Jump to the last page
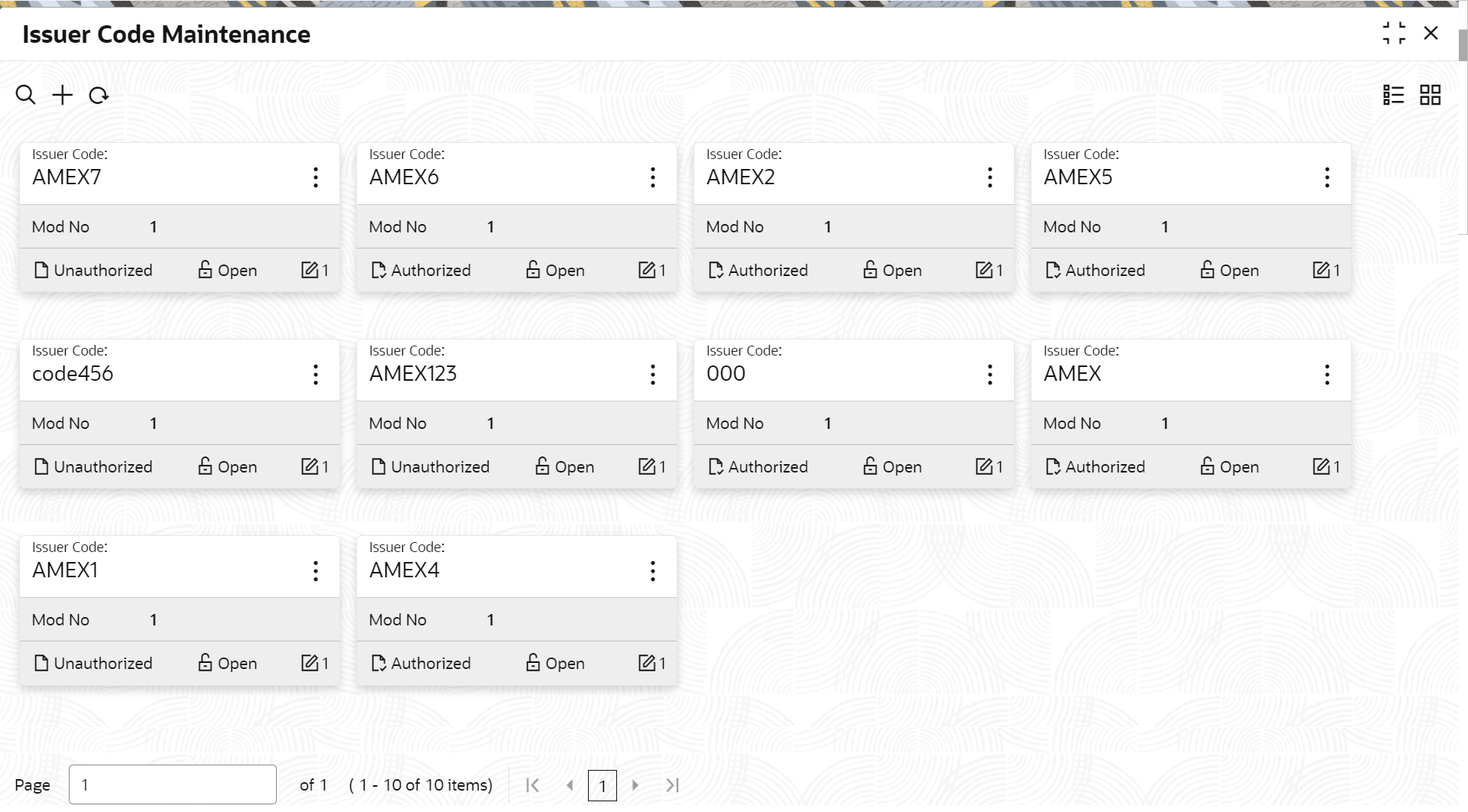This screenshot has height=812, width=1468. coord(672,785)
